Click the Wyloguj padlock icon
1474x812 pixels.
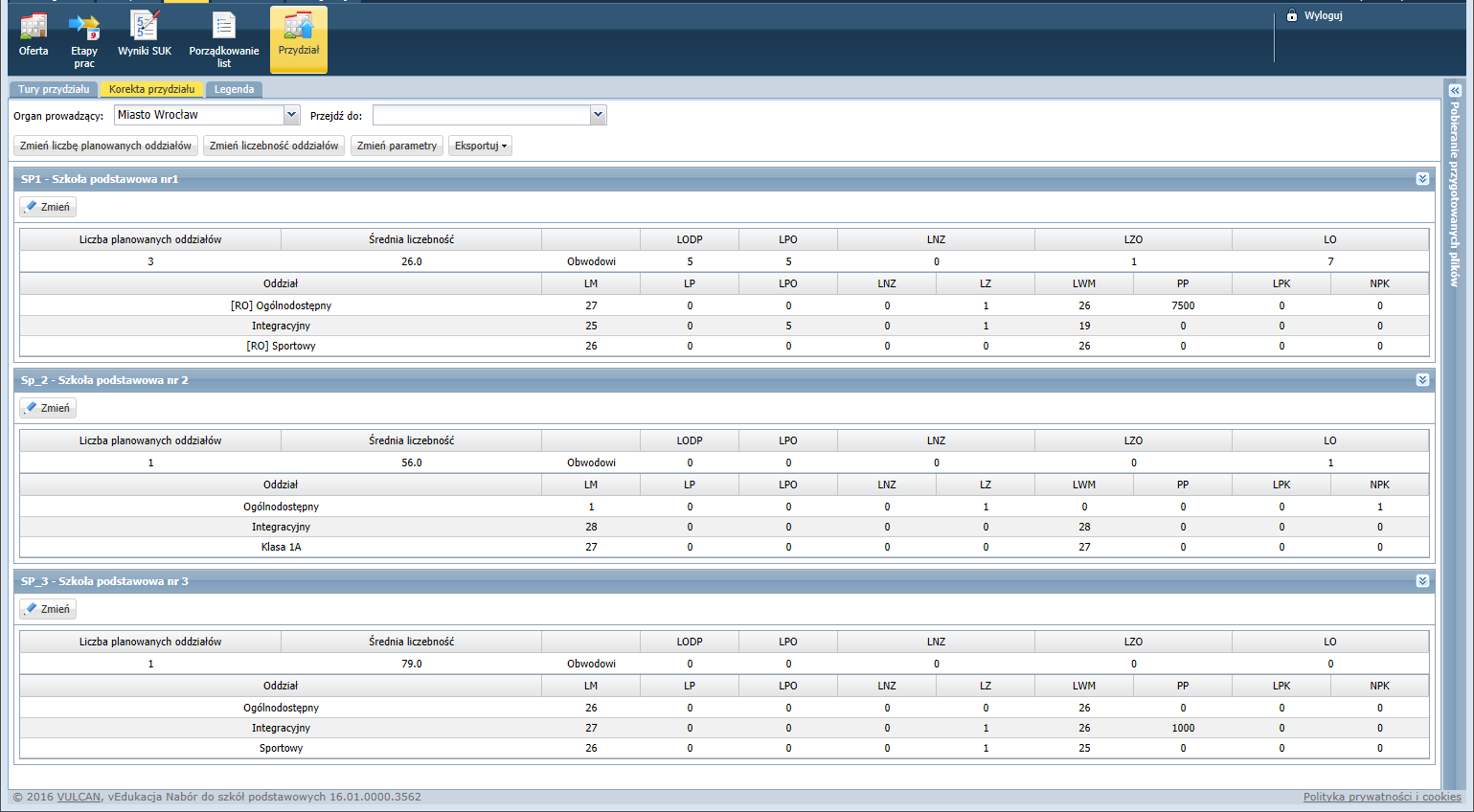[1292, 15]
